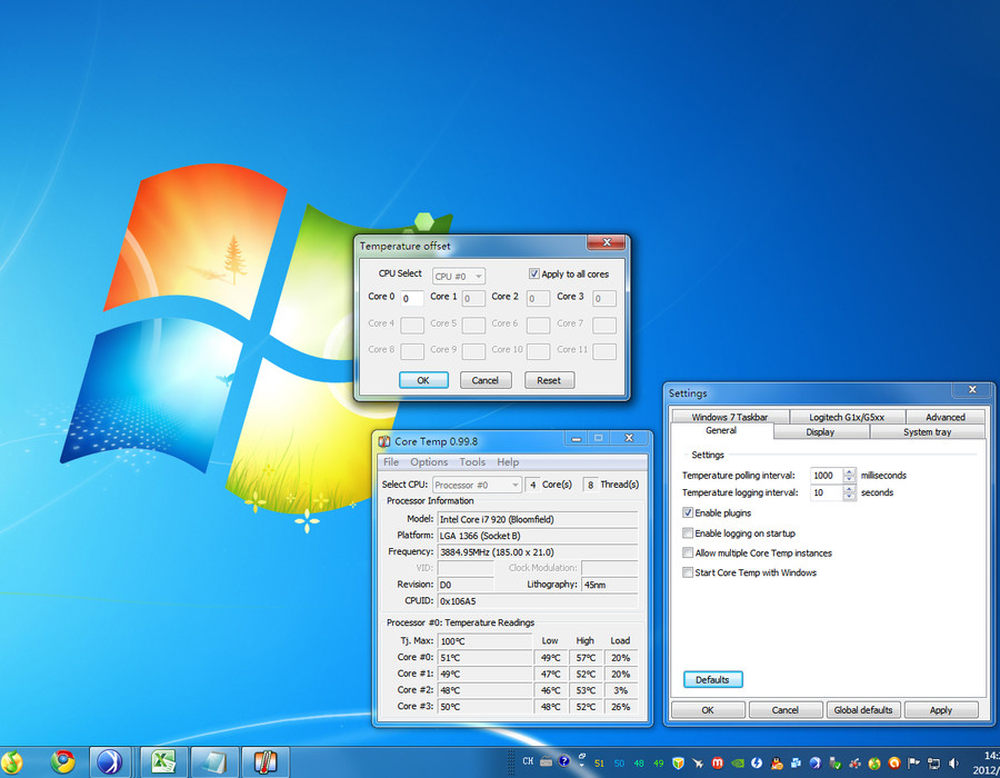The image size is (1000, 778).
Task: Click the airplane tray icon
Action: click(698, 763)
